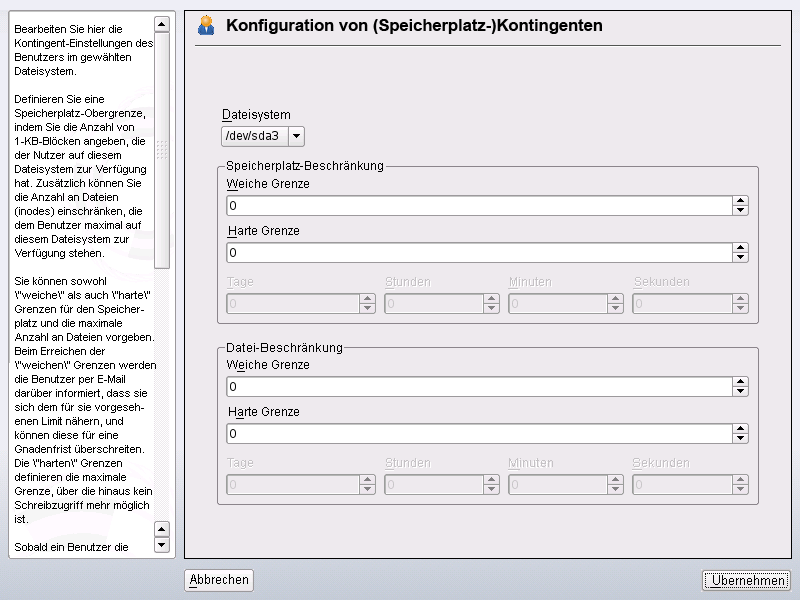This screenshot has width=800, height=600.
Task: Decrease Speicherplatz Weiche Grenze value
Action: pyautogui.click(x=740, y=210)
